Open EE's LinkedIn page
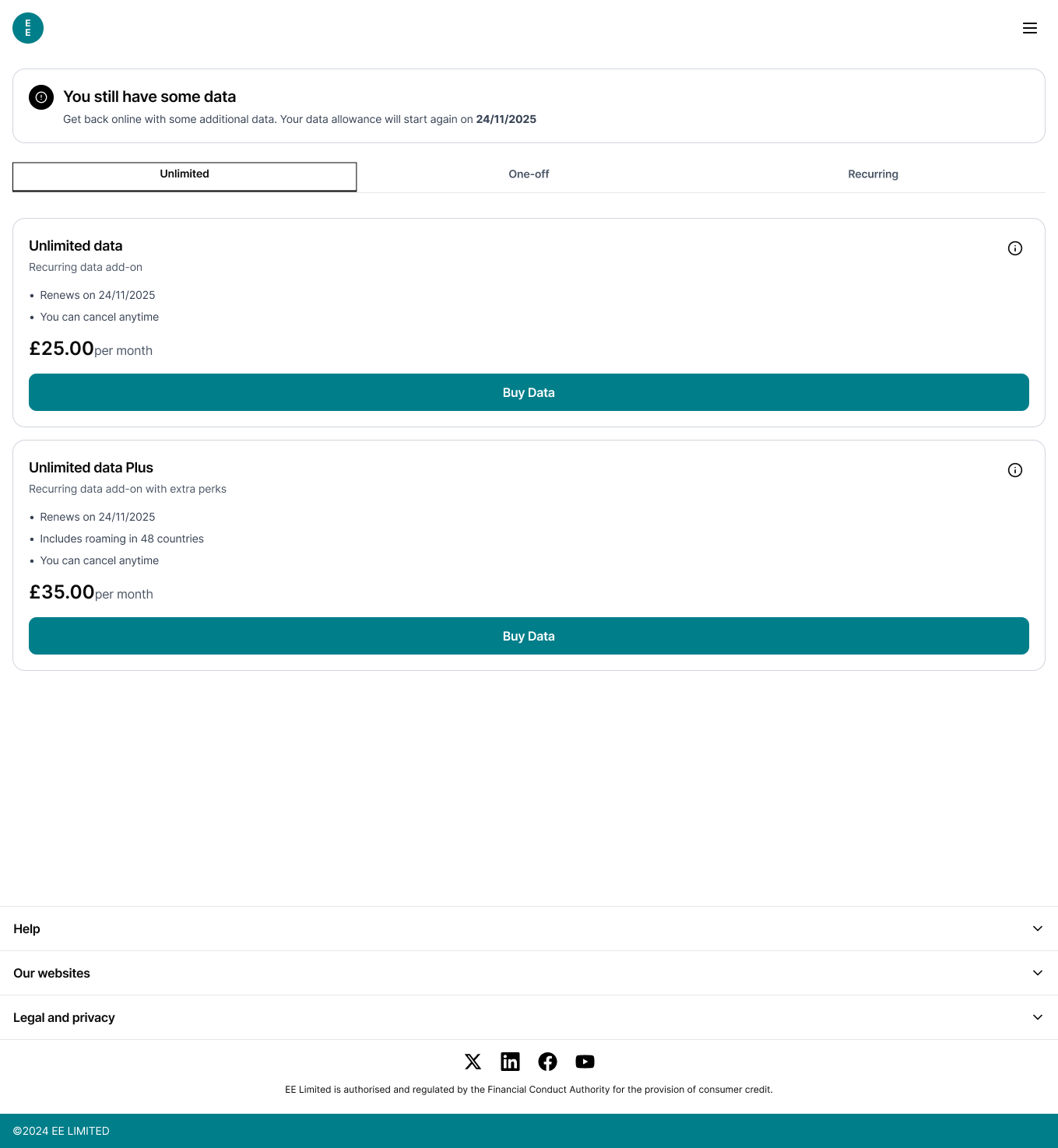Screen dimensions: 1058x1148 coord(510,1062)
